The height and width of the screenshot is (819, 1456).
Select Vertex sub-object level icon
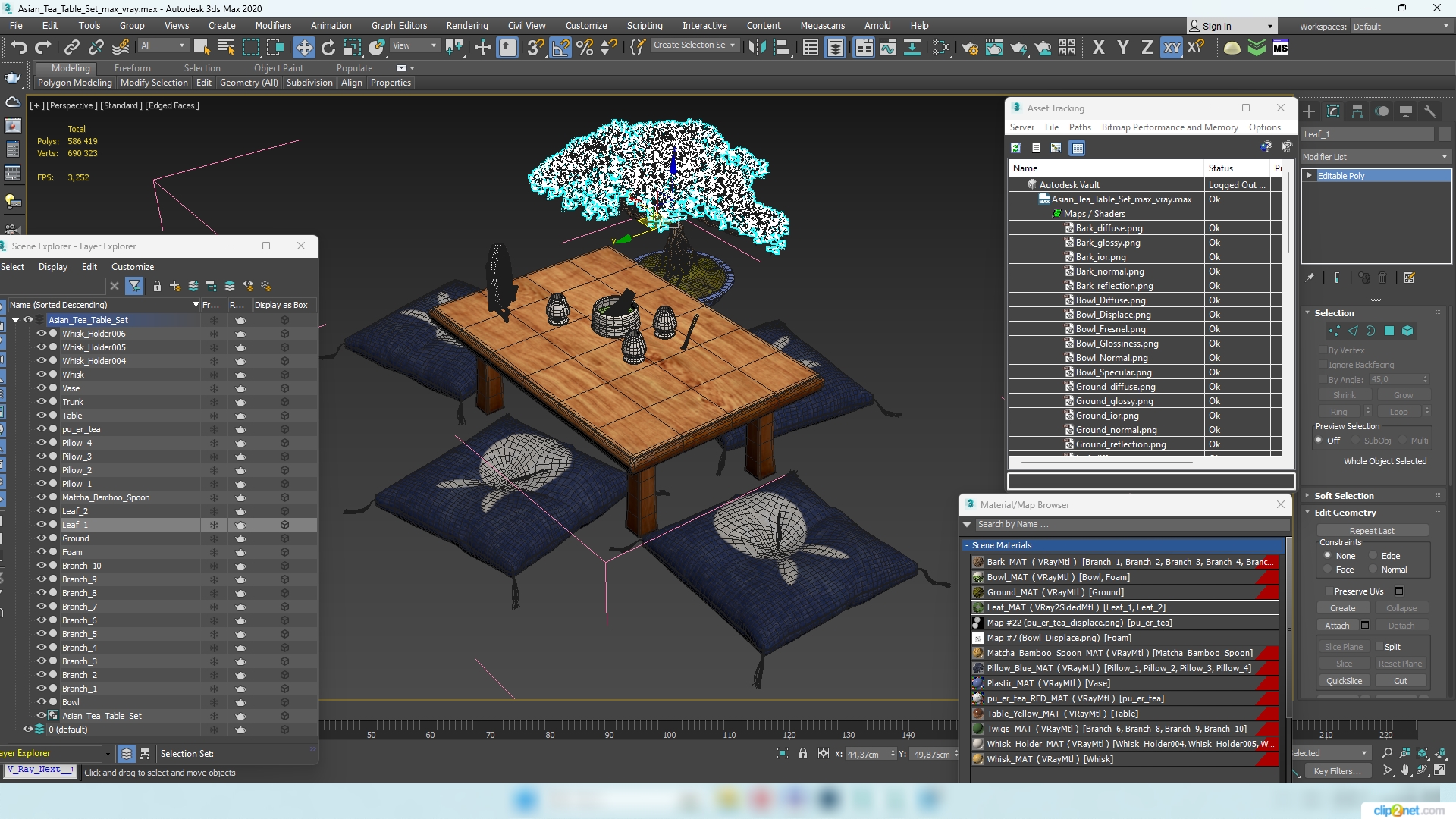pos(1334,331)
